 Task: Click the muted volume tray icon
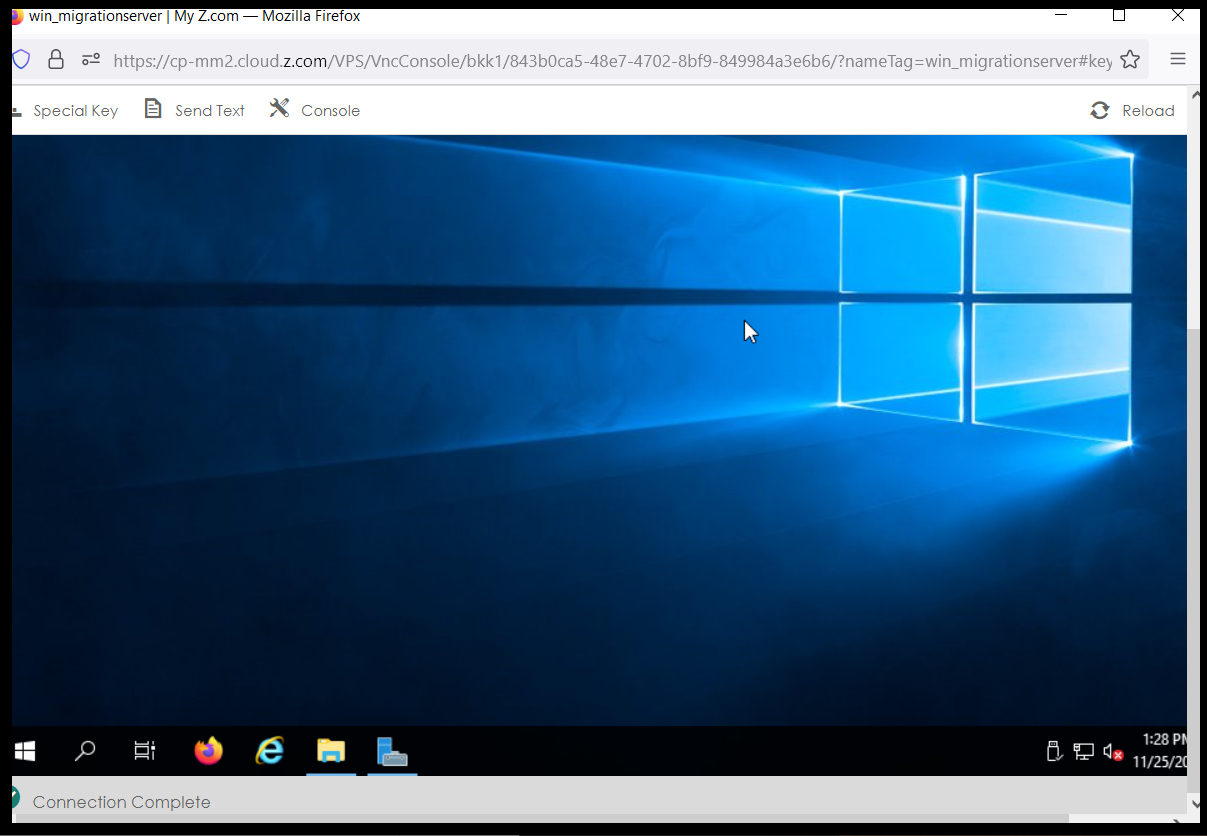1113,751
